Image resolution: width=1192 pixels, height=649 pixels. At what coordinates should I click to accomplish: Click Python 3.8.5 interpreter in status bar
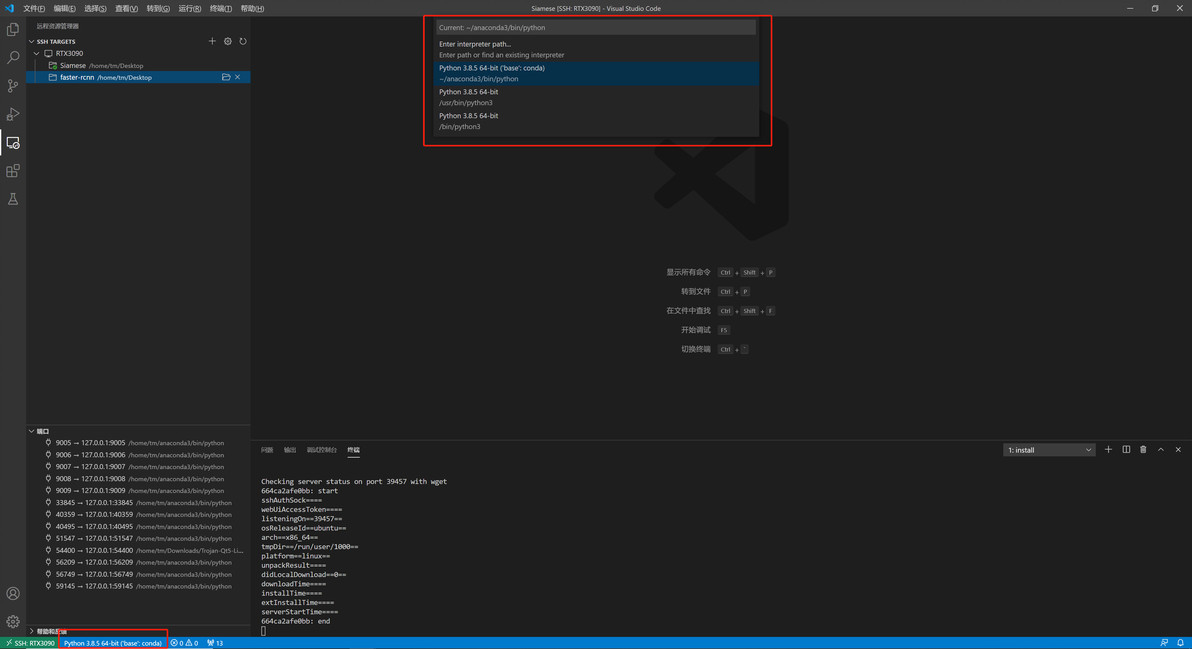[x=113, y=643]
